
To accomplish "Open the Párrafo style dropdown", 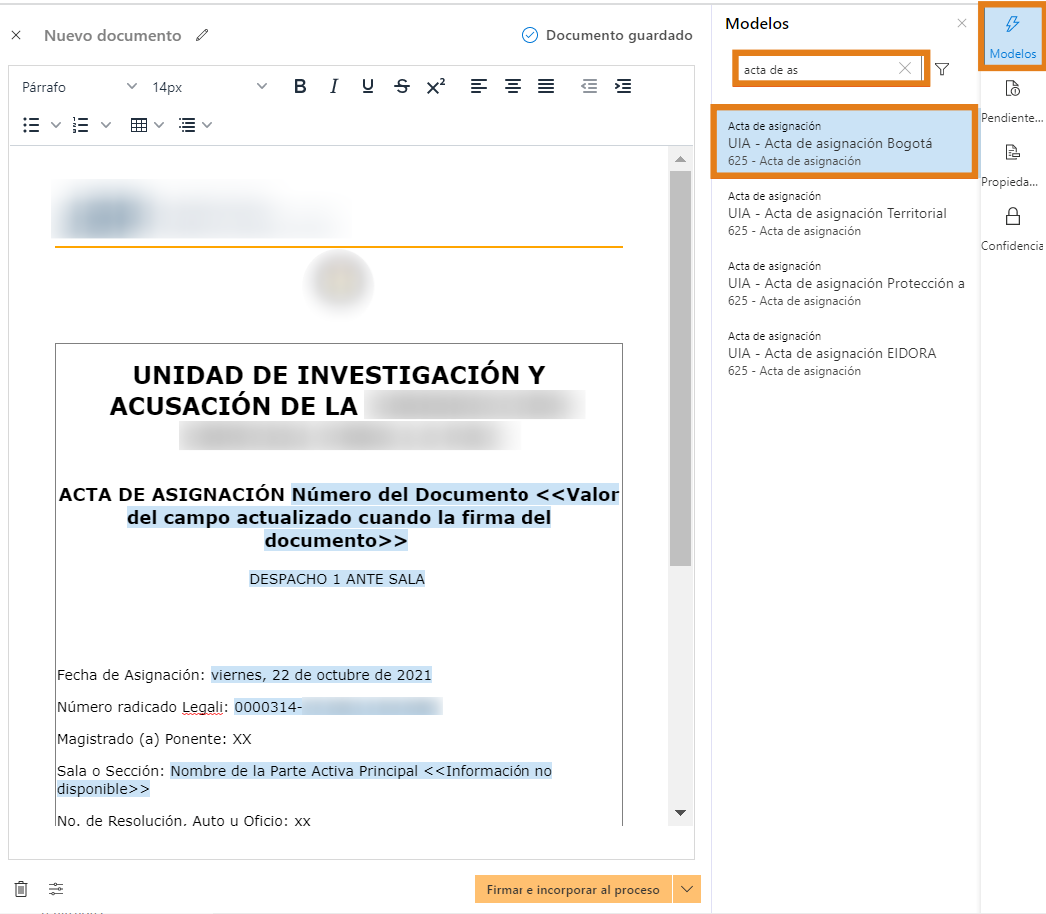I will [x=75, y=86].
